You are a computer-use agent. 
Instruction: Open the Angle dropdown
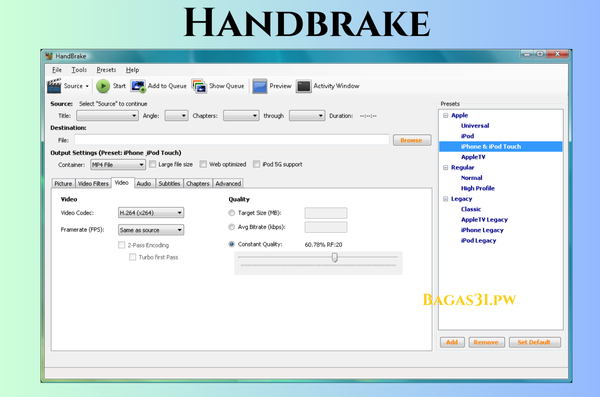[176, 116]
